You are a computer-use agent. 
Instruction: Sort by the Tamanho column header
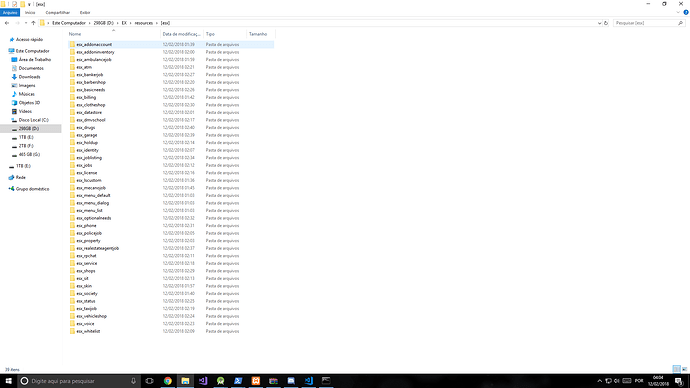click(x=261, y=34)
